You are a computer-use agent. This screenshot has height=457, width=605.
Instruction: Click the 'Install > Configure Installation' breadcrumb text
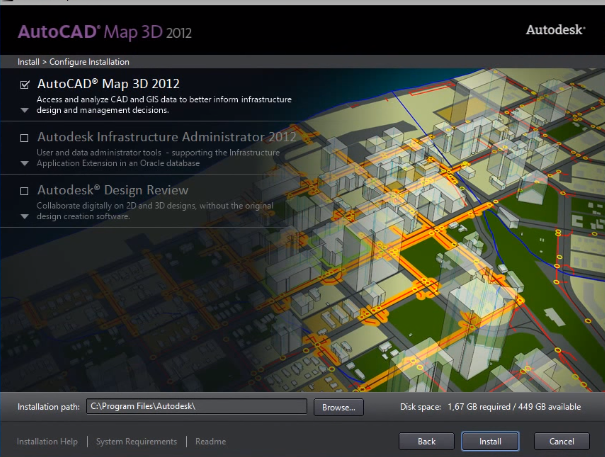pos(73,62)
